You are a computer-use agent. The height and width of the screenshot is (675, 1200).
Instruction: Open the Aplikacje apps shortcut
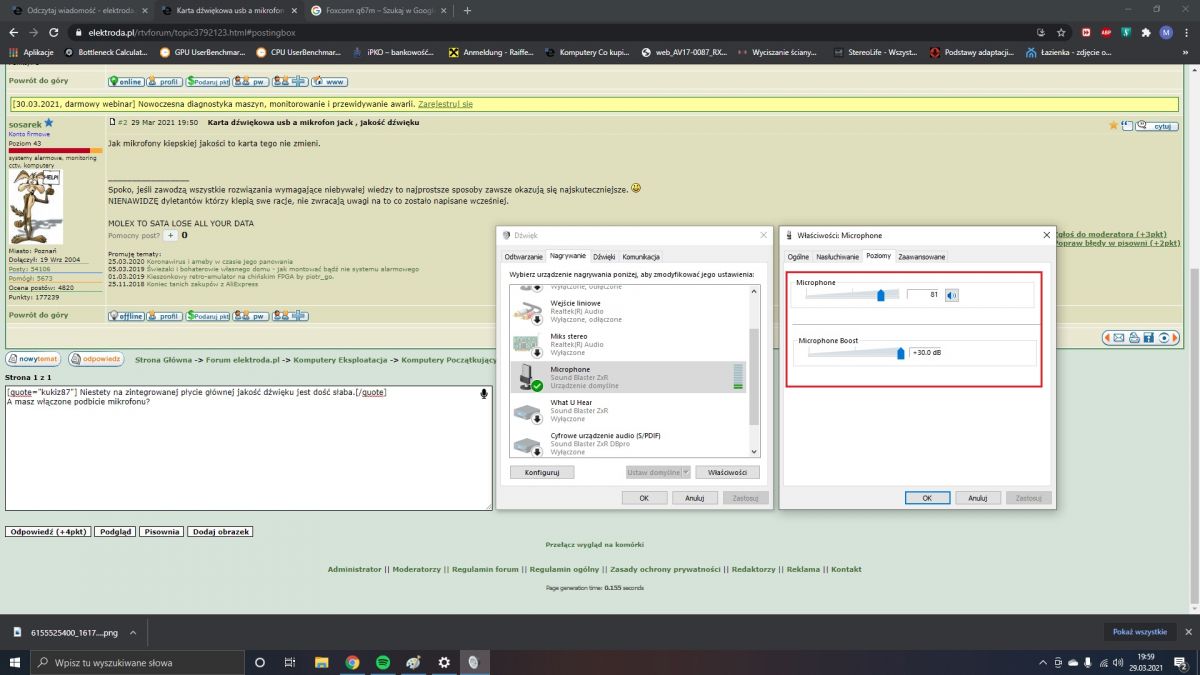click(30, 52)
